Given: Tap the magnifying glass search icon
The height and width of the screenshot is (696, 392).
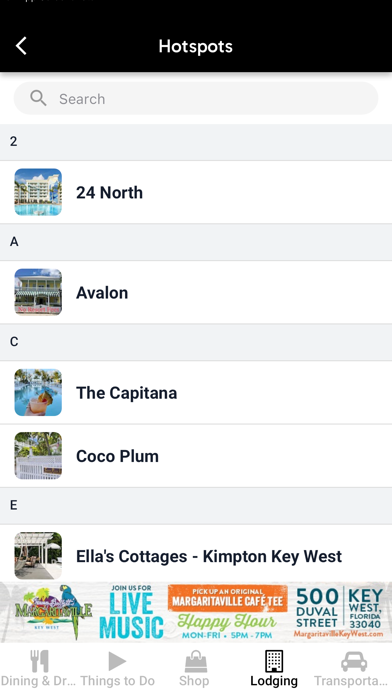Looking at the screenshot, I should 38,98.
